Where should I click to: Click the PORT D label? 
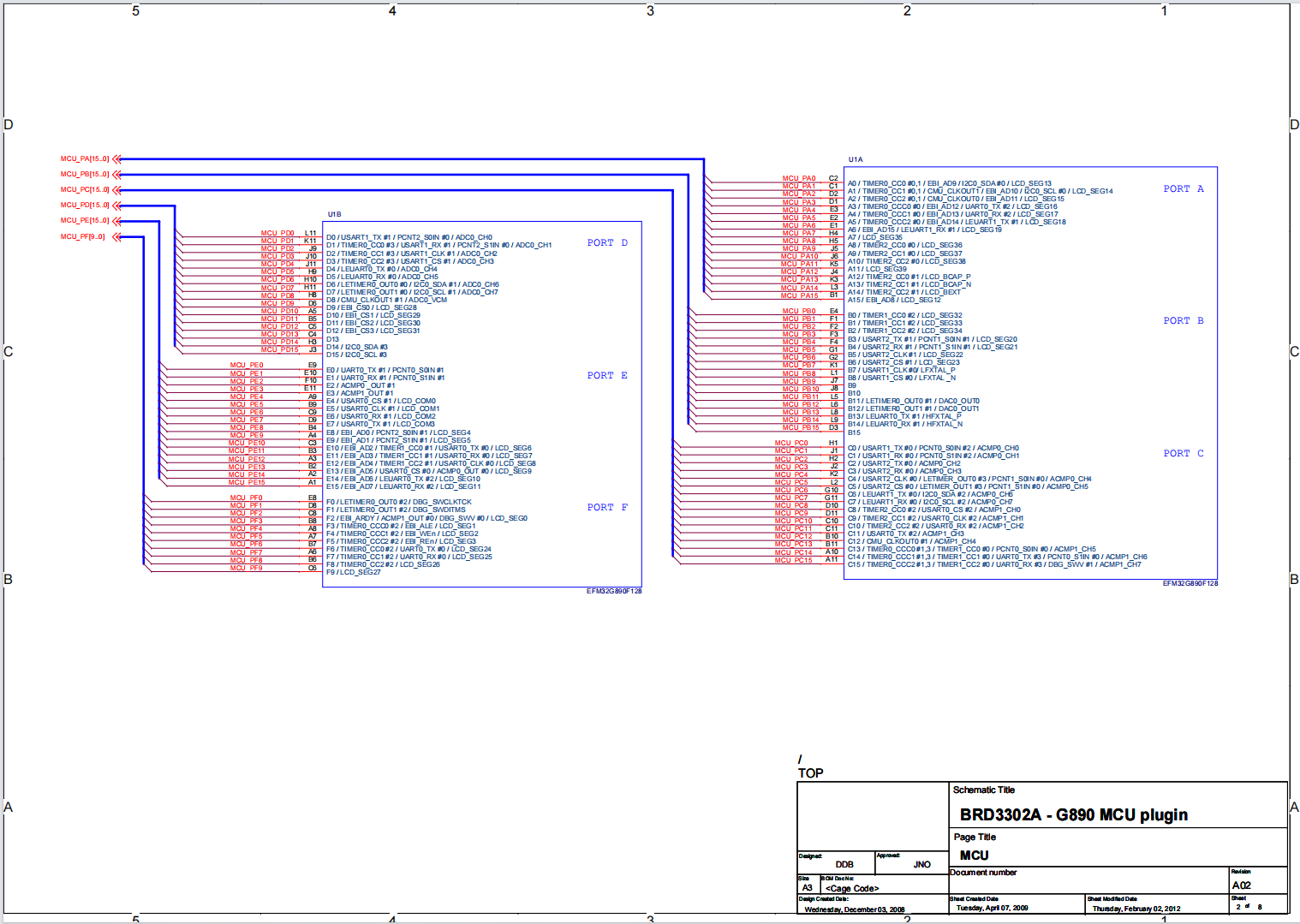(x=607, y=243)
